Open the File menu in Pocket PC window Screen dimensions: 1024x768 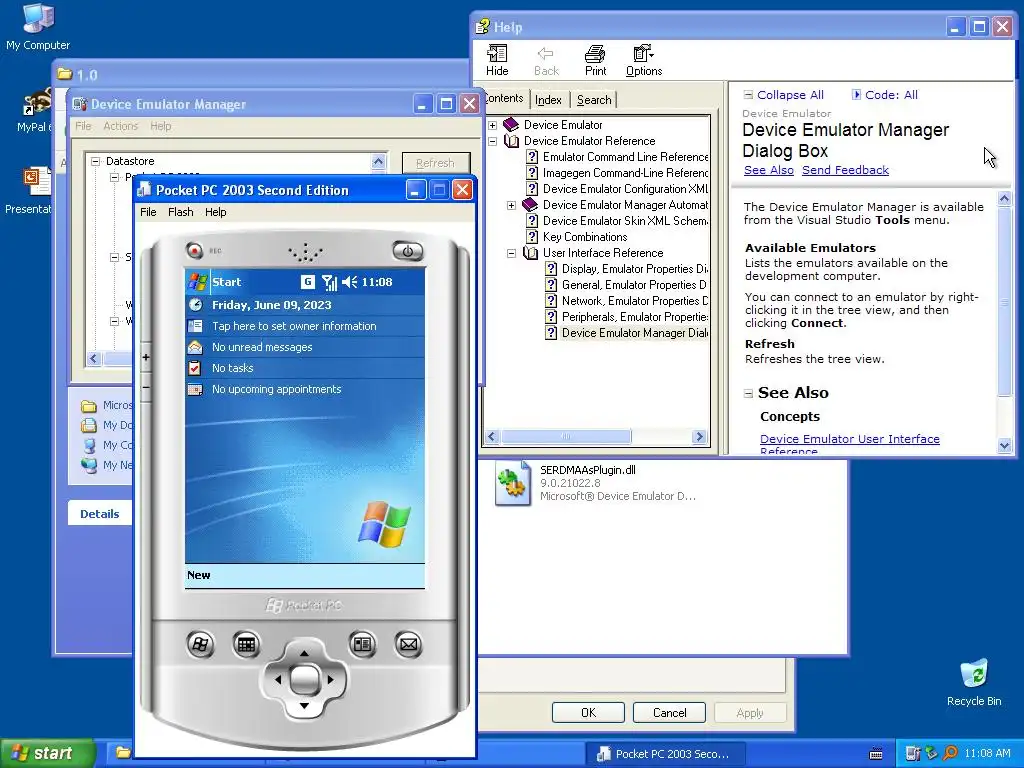pos(148,212)
